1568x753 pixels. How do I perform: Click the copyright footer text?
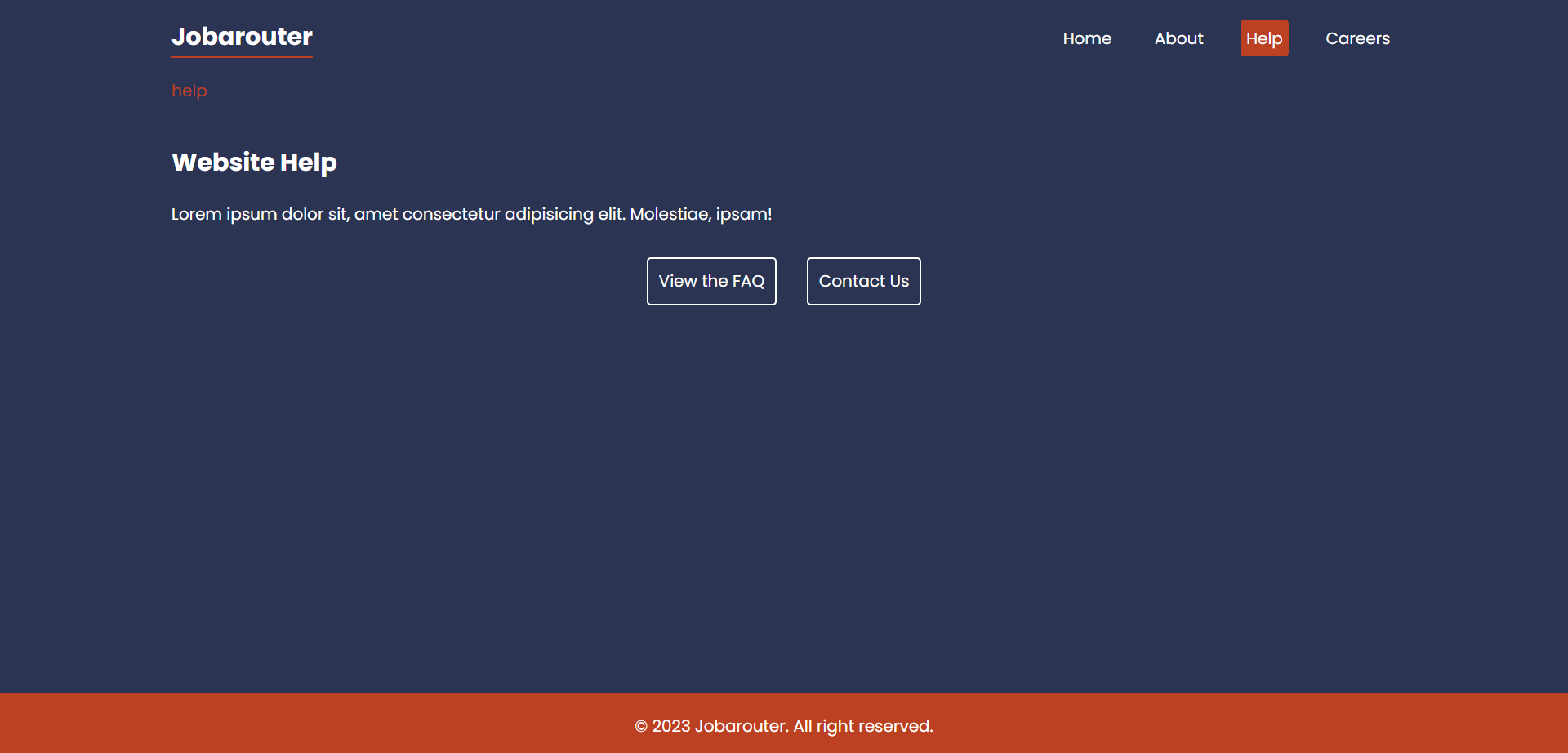click(783, 725)
